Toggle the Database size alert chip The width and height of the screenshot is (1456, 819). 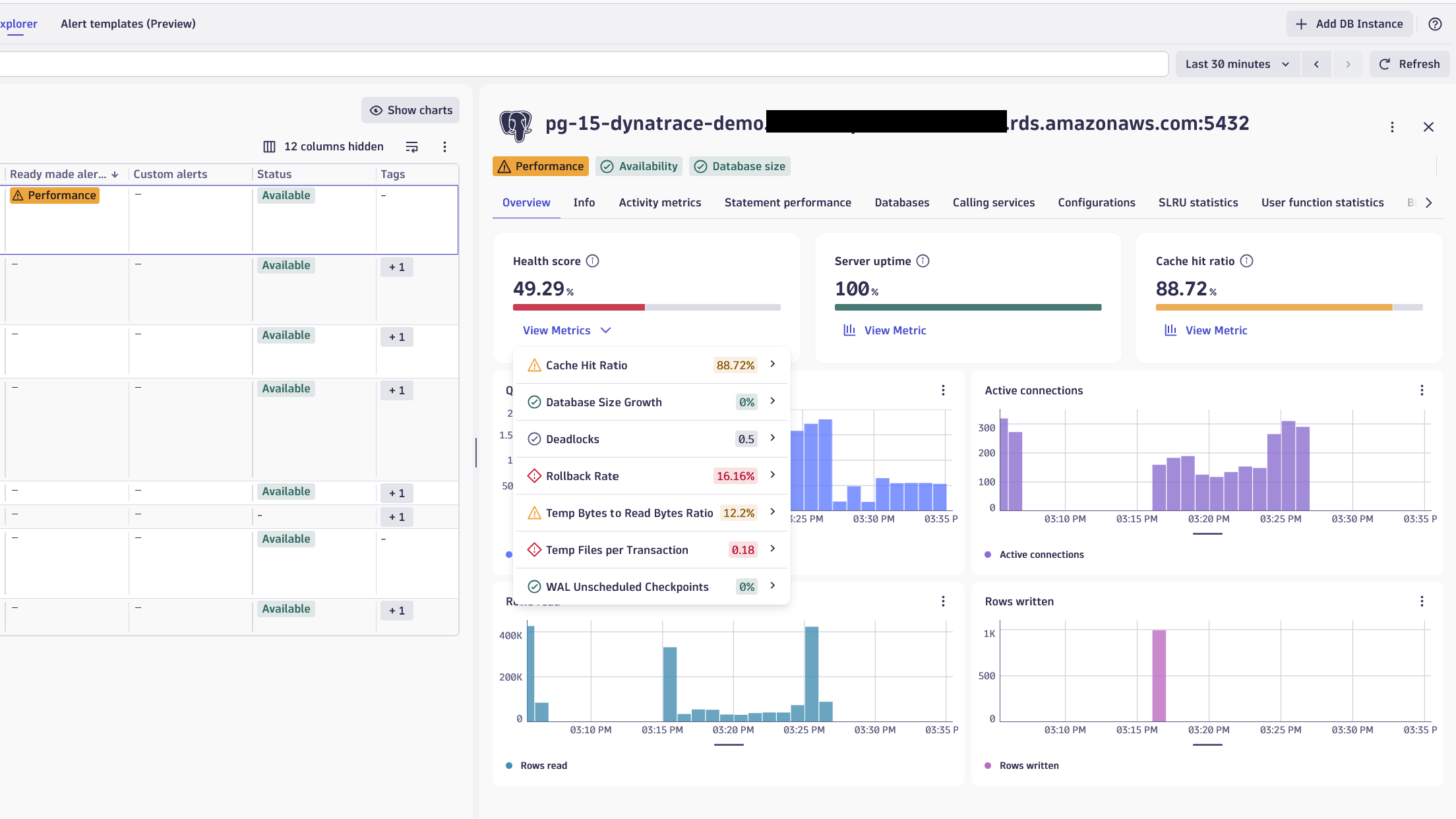coord(739,166)
